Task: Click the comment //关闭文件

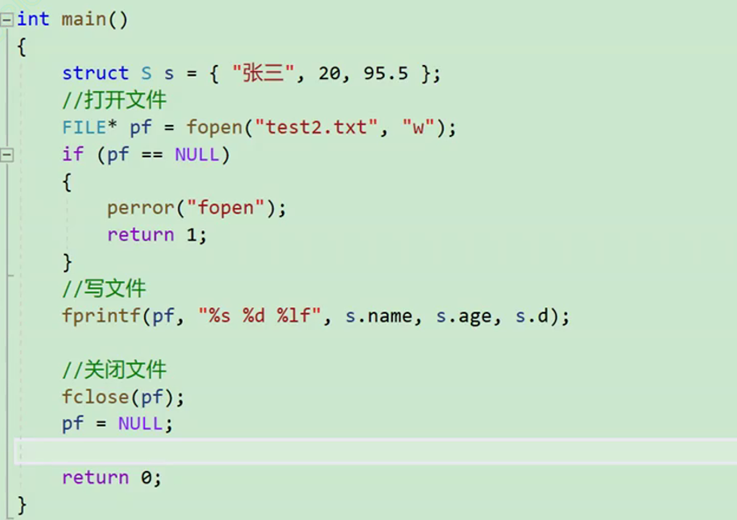Action: tap(114, 370)
